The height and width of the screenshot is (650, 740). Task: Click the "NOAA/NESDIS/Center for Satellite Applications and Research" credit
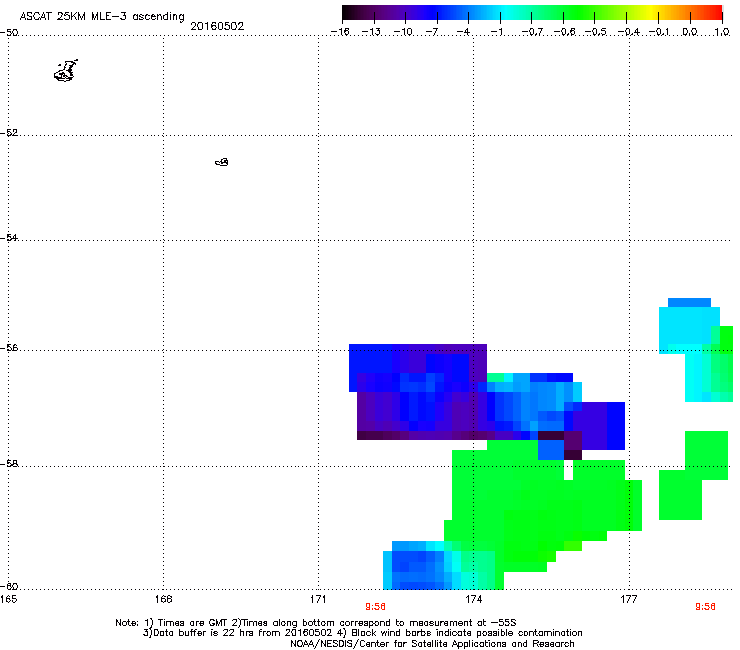point(432,644)
